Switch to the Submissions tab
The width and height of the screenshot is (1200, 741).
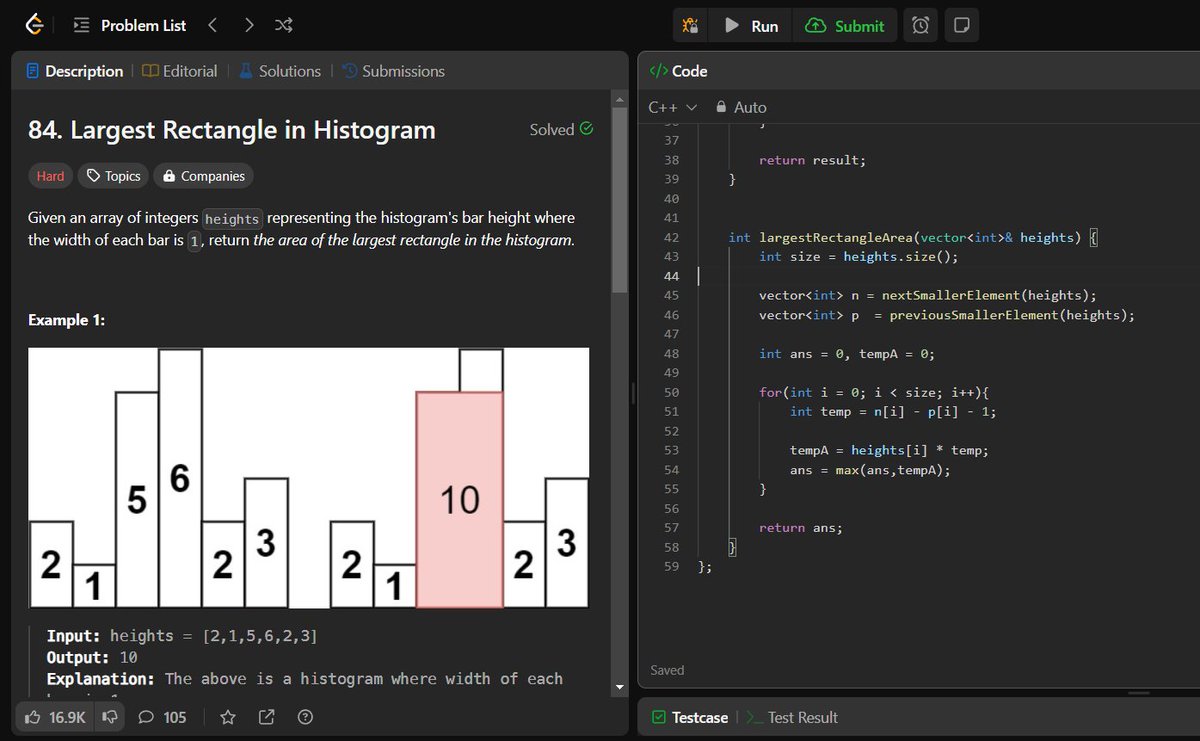click(393, 71)
